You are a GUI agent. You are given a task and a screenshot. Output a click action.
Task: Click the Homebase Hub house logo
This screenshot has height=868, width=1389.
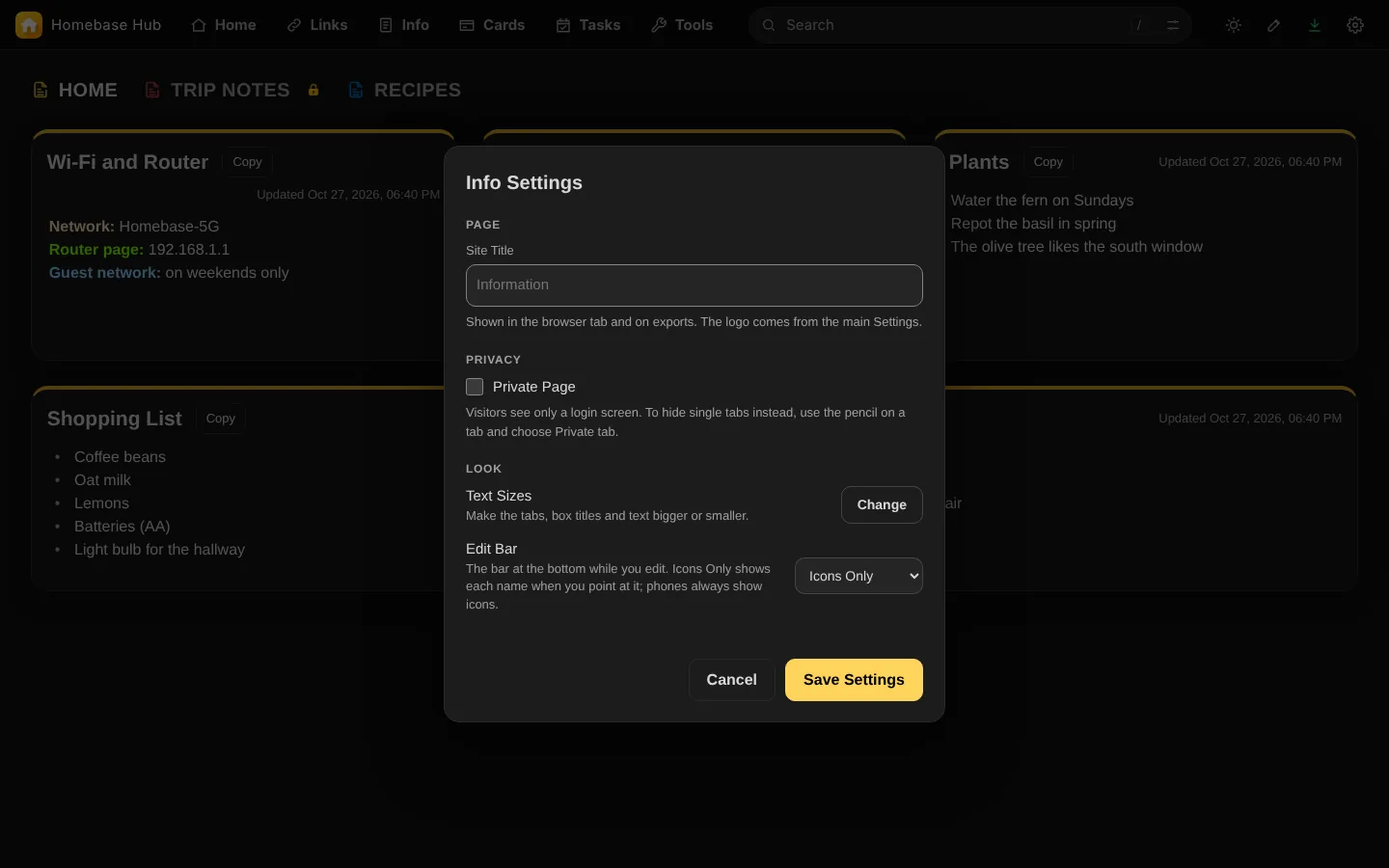[x=29, y=25]
